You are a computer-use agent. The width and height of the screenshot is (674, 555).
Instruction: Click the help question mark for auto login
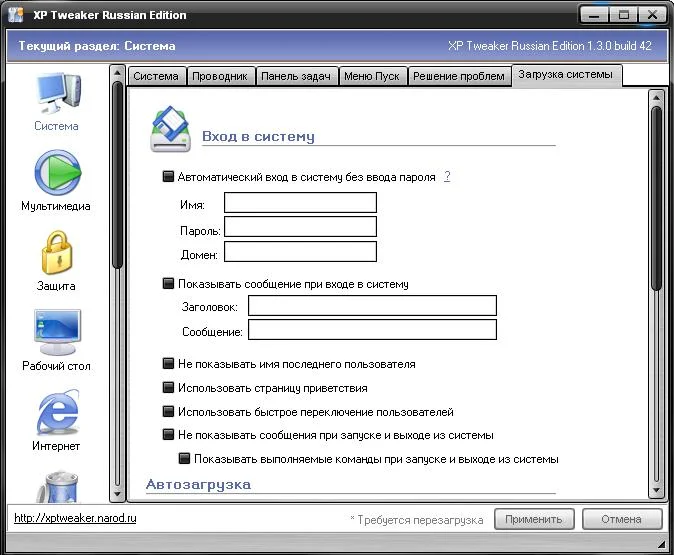tap(447, 176)
